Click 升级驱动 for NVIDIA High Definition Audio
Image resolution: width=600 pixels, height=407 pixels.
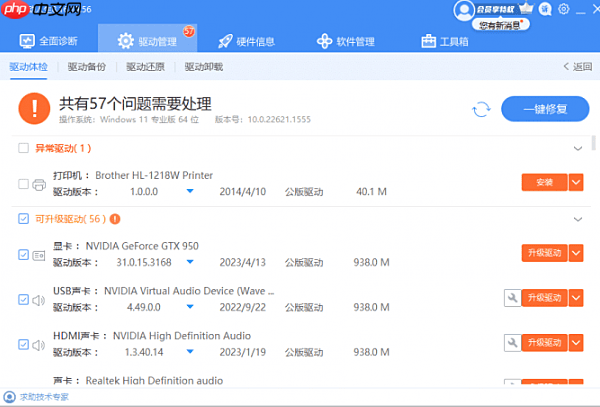(545, 343)
